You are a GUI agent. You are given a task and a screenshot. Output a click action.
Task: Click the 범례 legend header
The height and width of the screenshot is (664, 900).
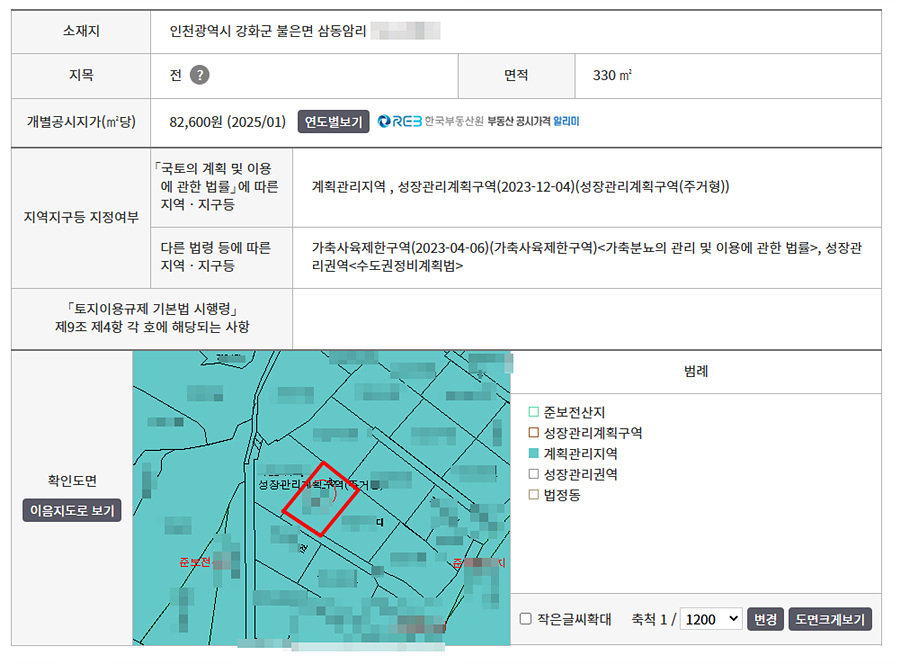tap(696, 371)
